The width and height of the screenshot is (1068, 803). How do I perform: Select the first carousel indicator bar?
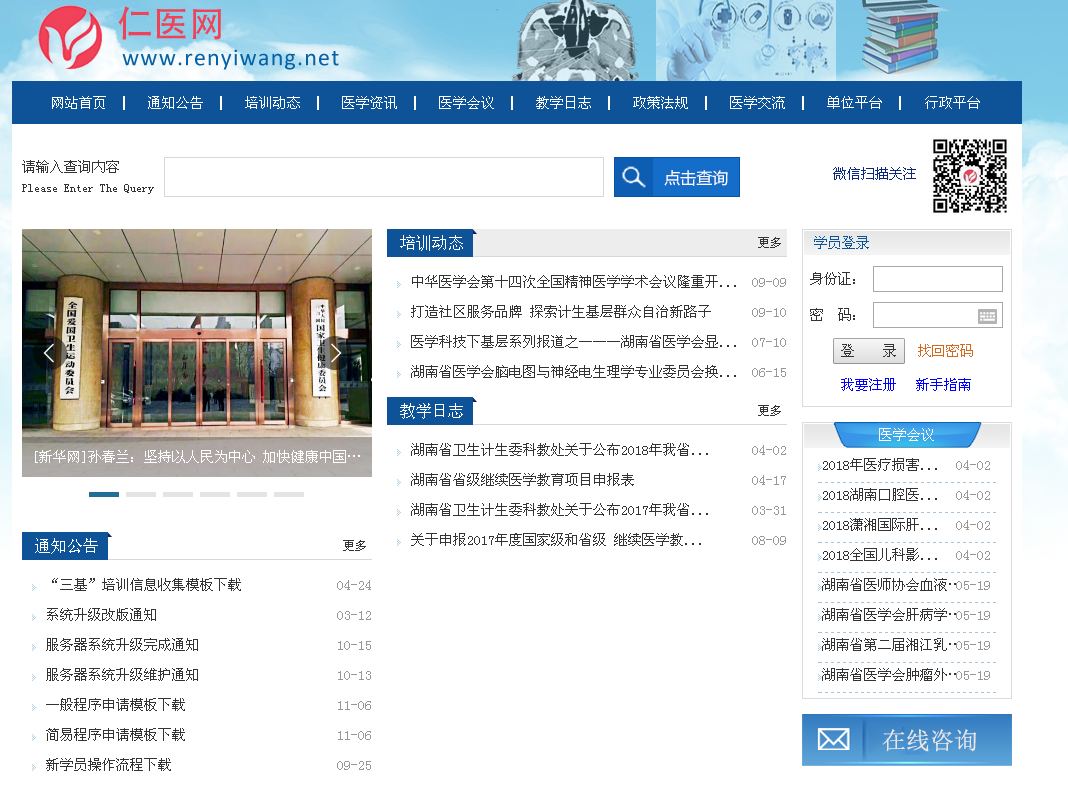104,494
